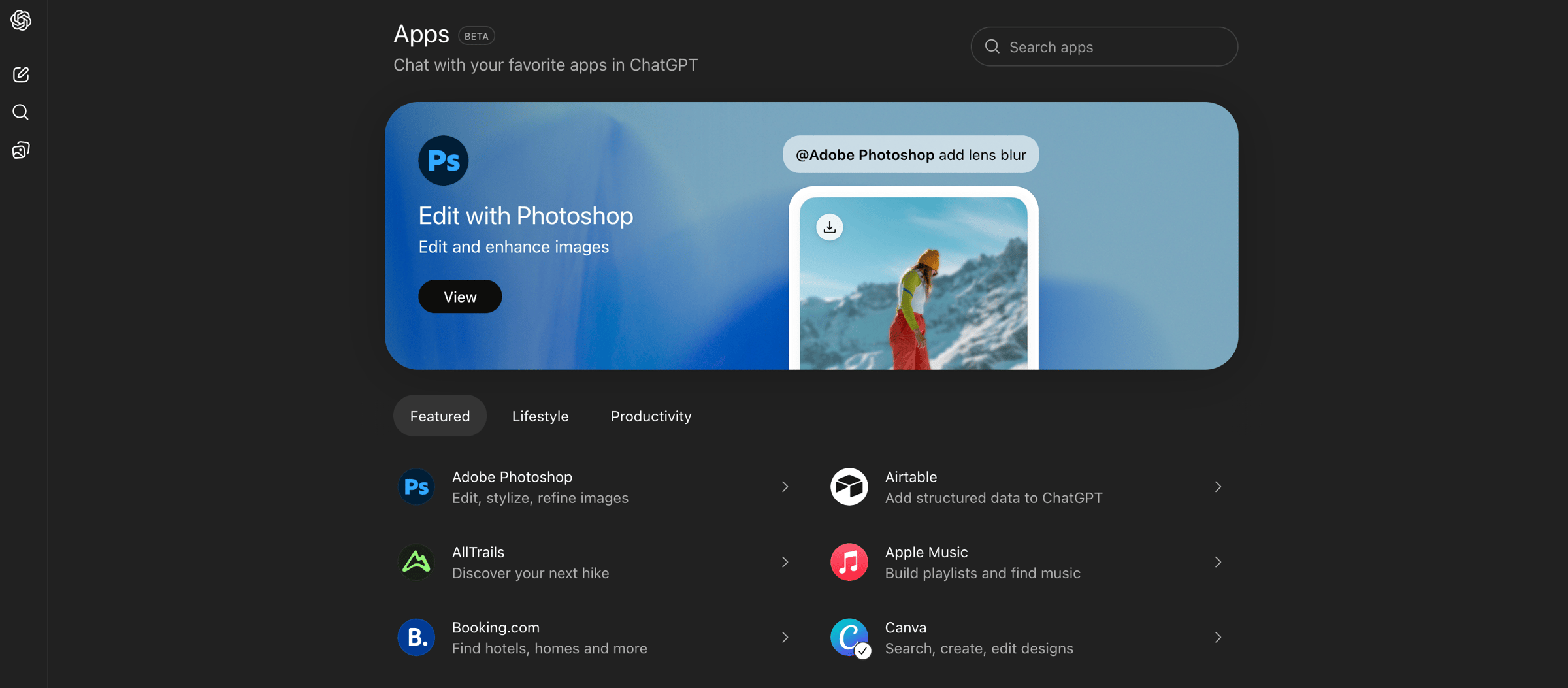Open the sidebar search chats icon
This screenshot has width=1568, height=688.
coord(21,112)
